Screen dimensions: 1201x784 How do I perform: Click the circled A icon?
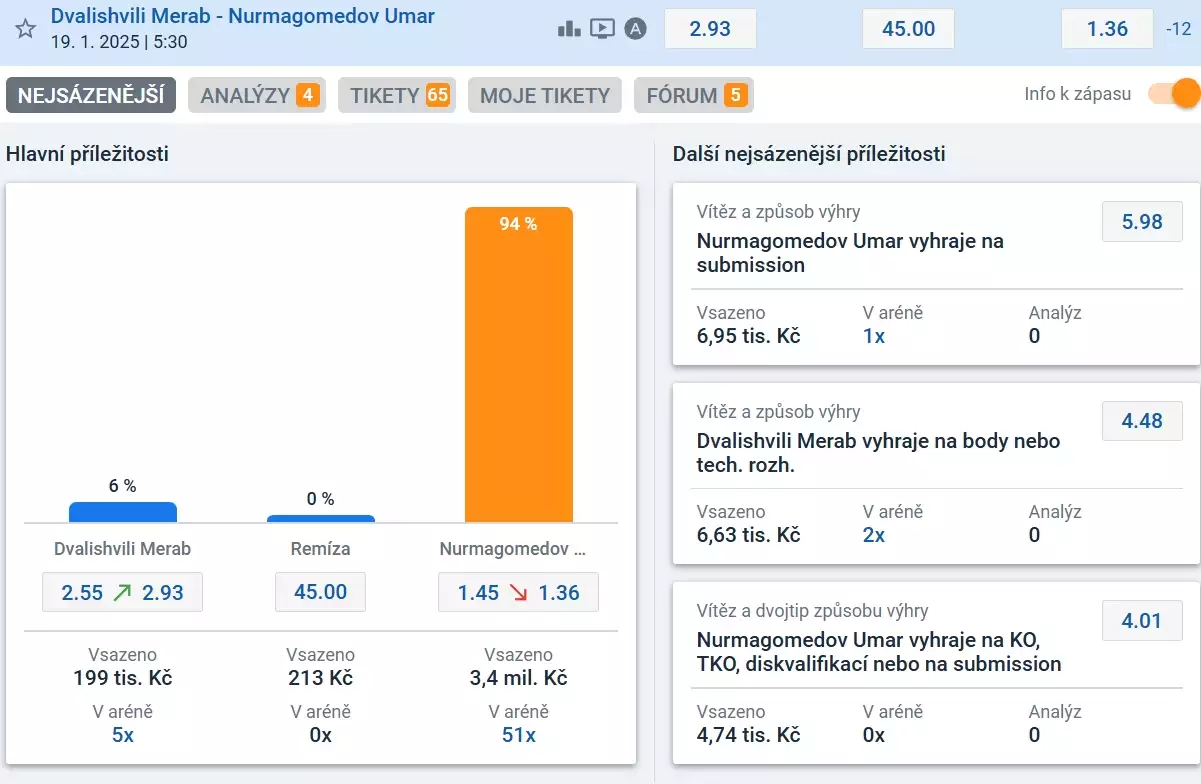tap(635, 29)
